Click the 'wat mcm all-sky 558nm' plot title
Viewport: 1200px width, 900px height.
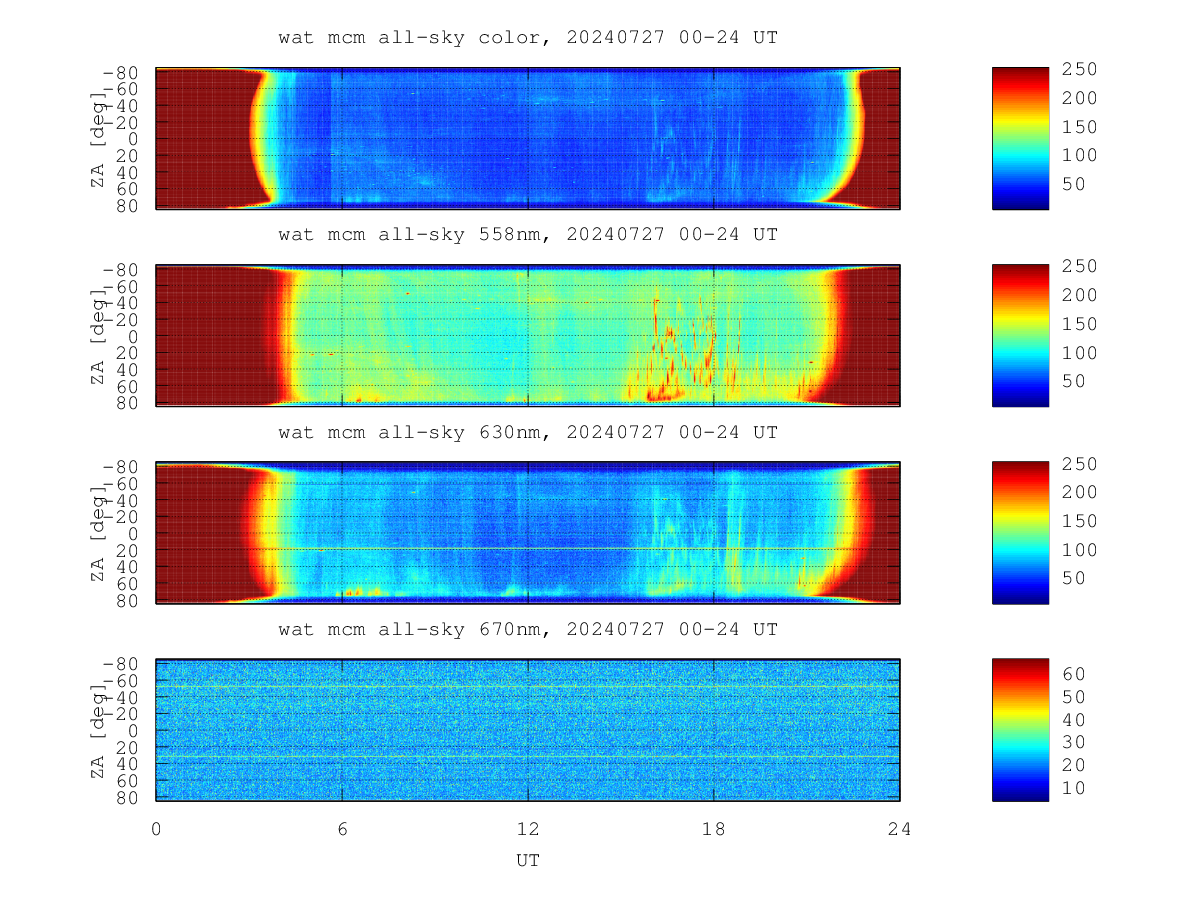528,235
